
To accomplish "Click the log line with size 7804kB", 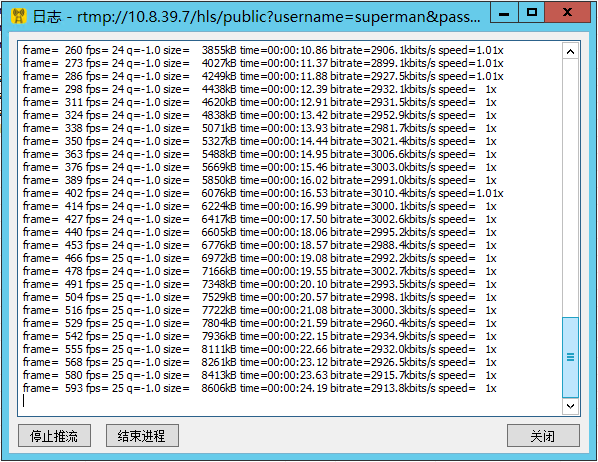I will pyautogui.click(x=259, y=324).
